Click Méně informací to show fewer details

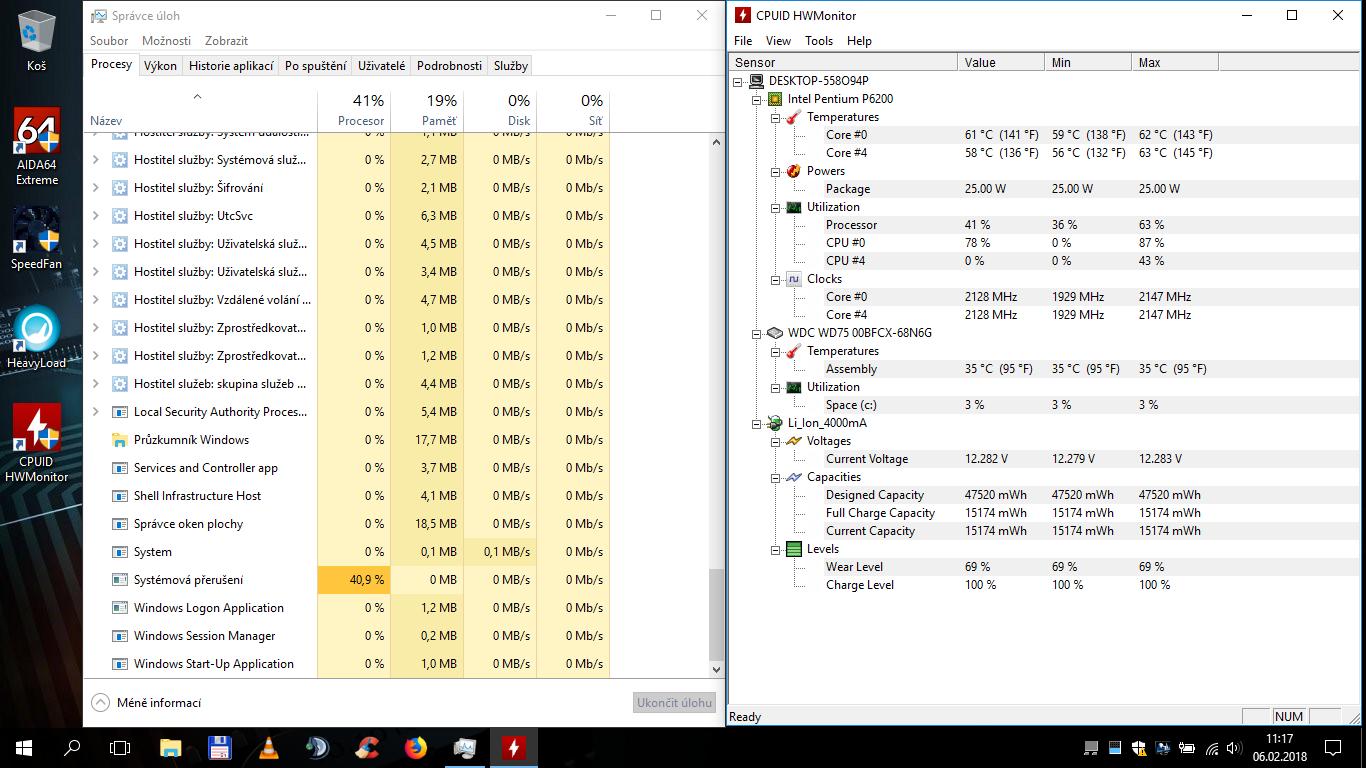(x=146, y=703)
